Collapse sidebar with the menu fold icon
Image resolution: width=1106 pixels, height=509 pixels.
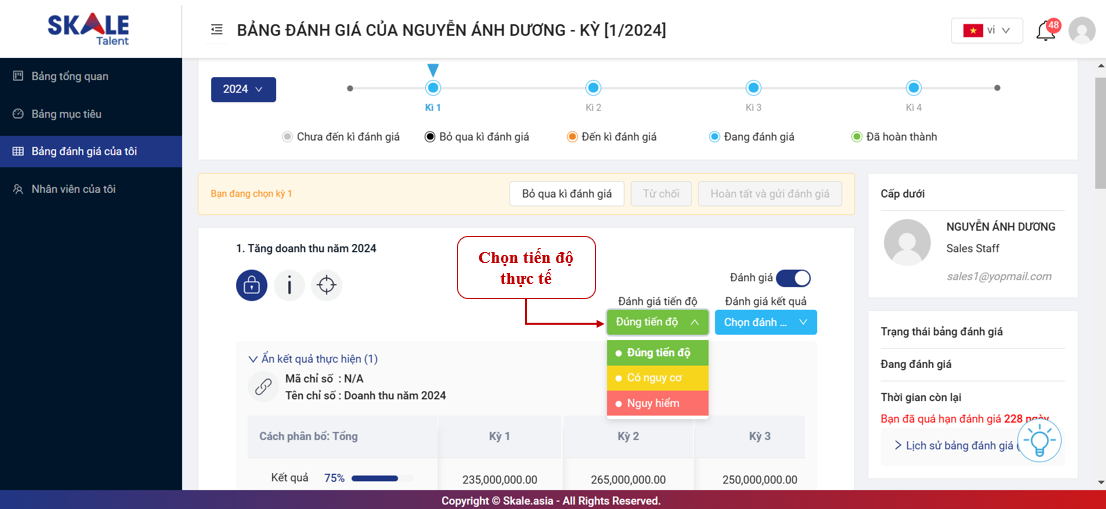pos(217,30)
